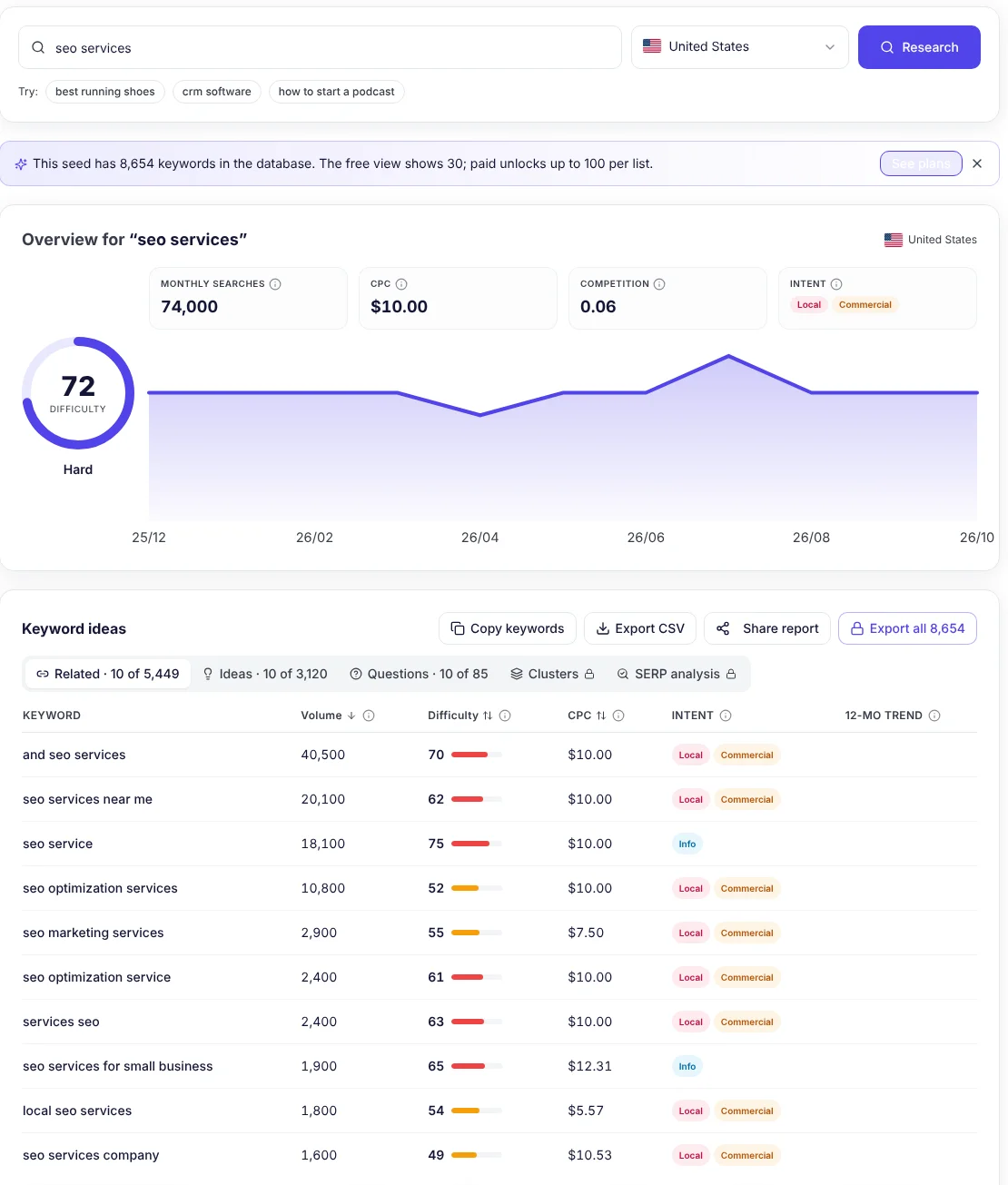Open the overview Intent card info icon
Image resolution: width=1008 pixels, height=1185 pixels.
pos(836,284)
